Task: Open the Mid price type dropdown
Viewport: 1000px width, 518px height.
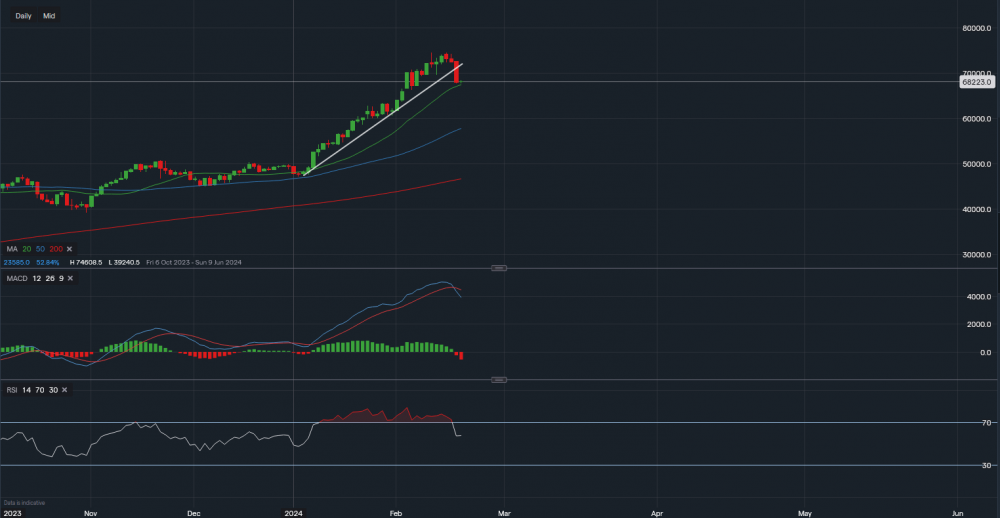Action: click(49, 16)
